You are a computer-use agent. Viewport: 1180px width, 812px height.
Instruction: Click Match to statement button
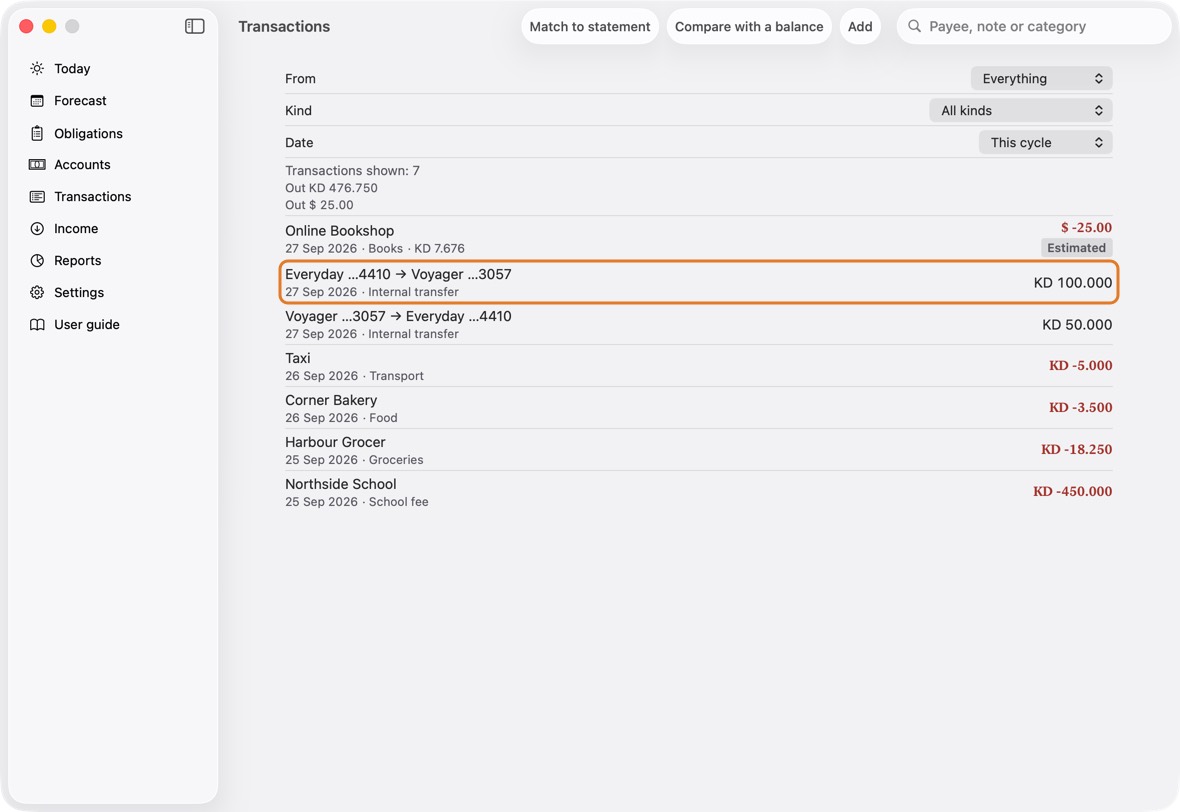(x=590, y=26)
